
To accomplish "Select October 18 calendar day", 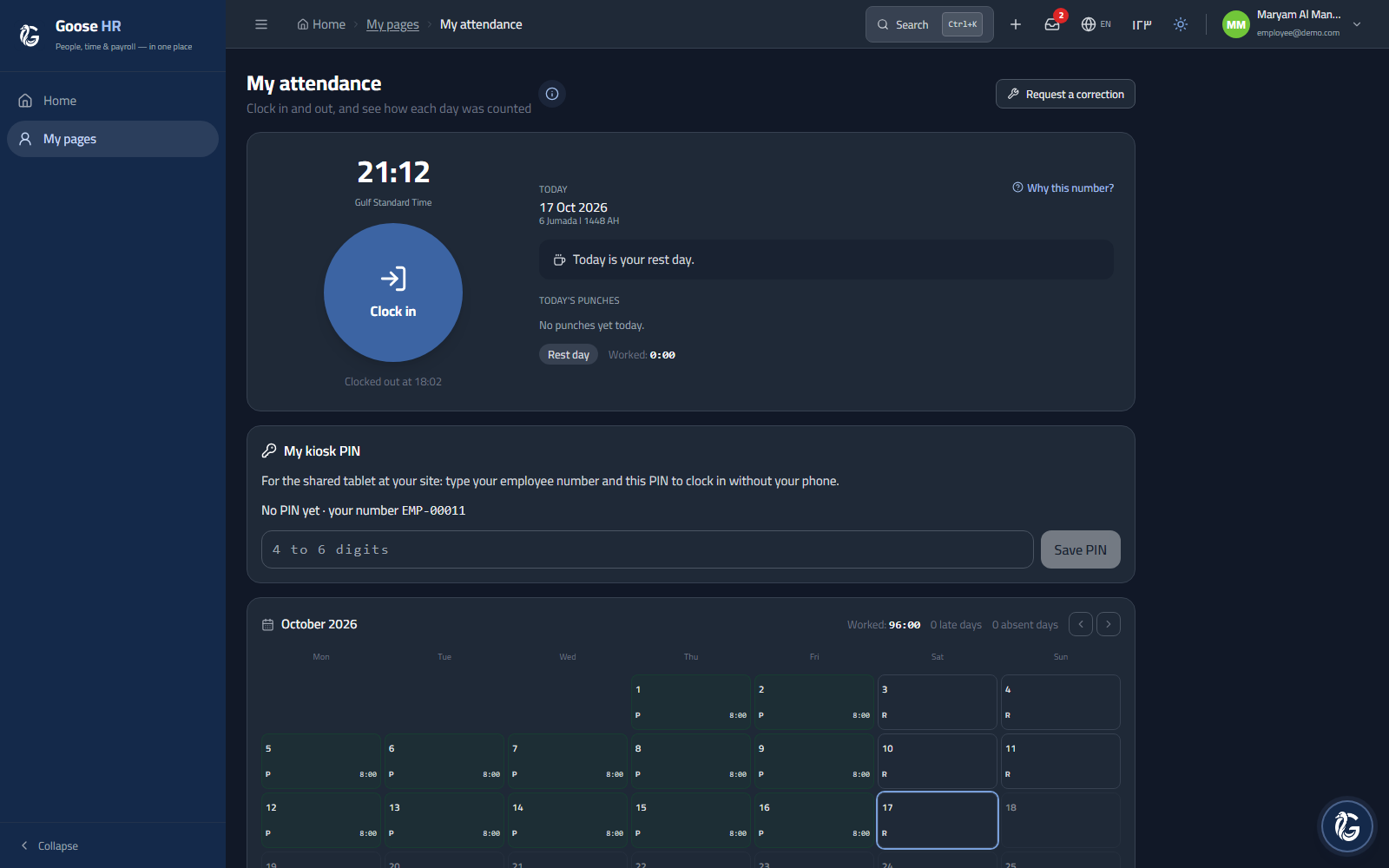I will click(x=1061, y=820).
